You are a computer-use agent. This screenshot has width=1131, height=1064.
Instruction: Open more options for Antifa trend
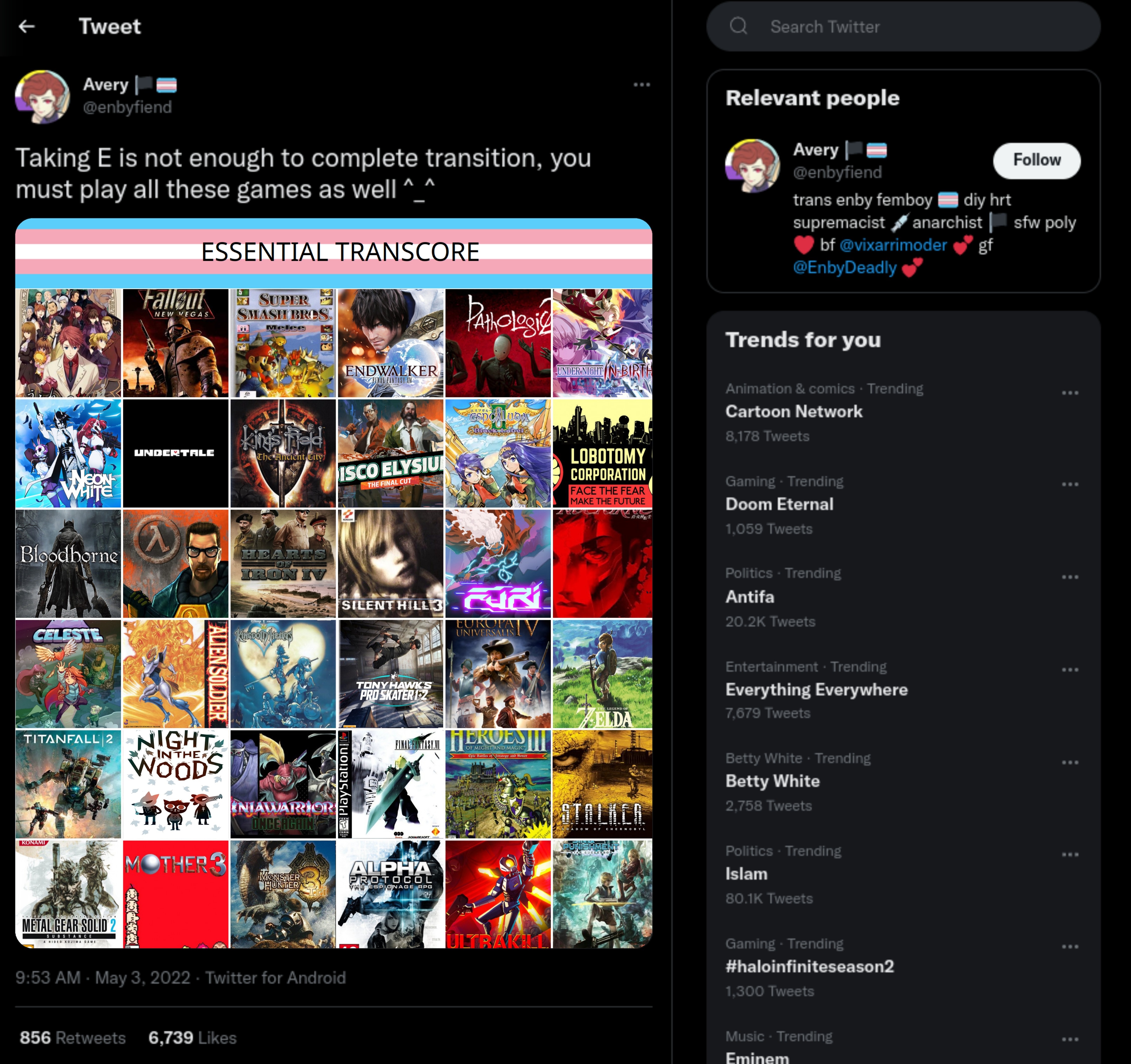tap(1070, 577)
